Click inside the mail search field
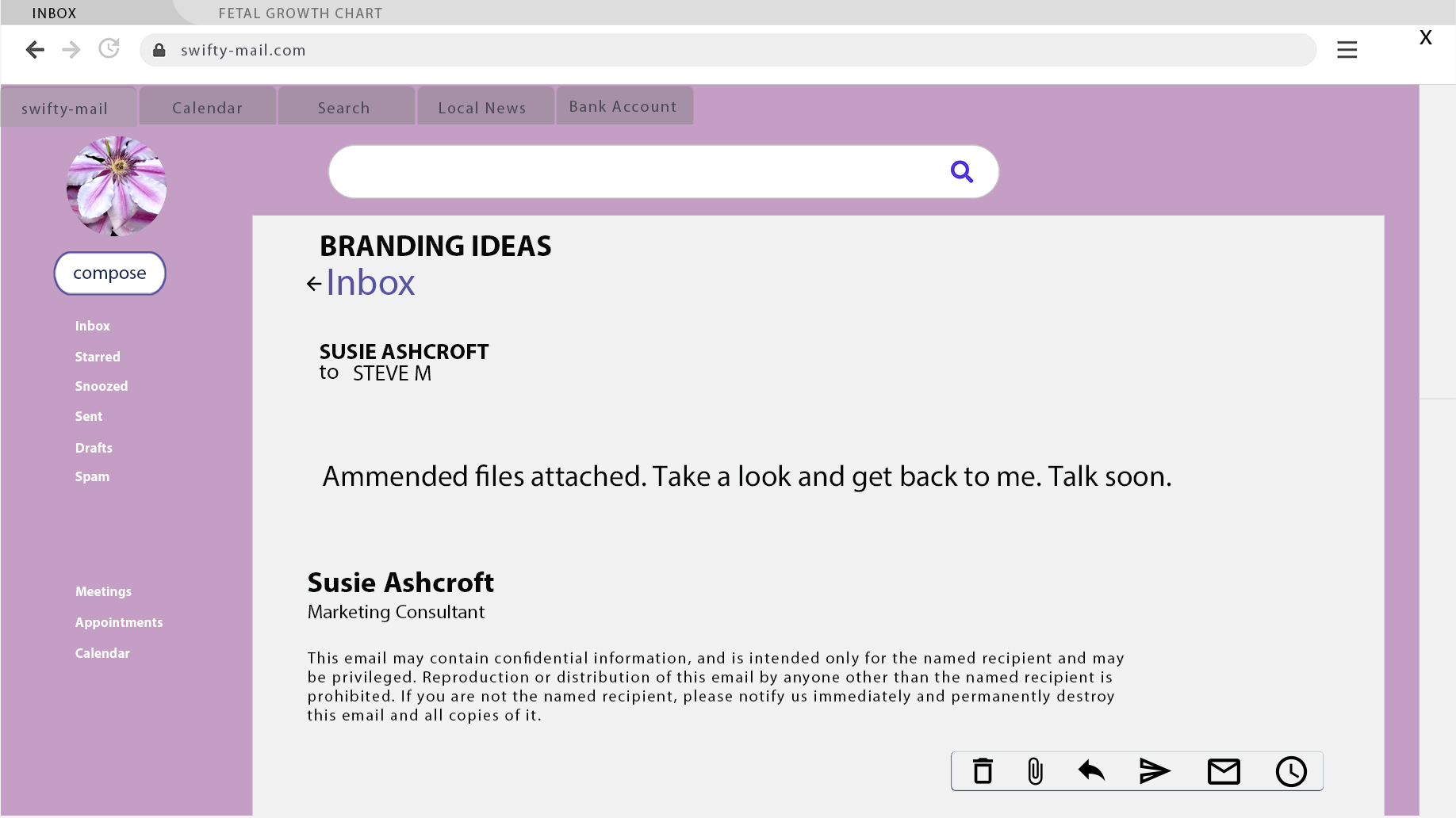The height and width of the screenshot is (818, 1456). coord(634,171)
